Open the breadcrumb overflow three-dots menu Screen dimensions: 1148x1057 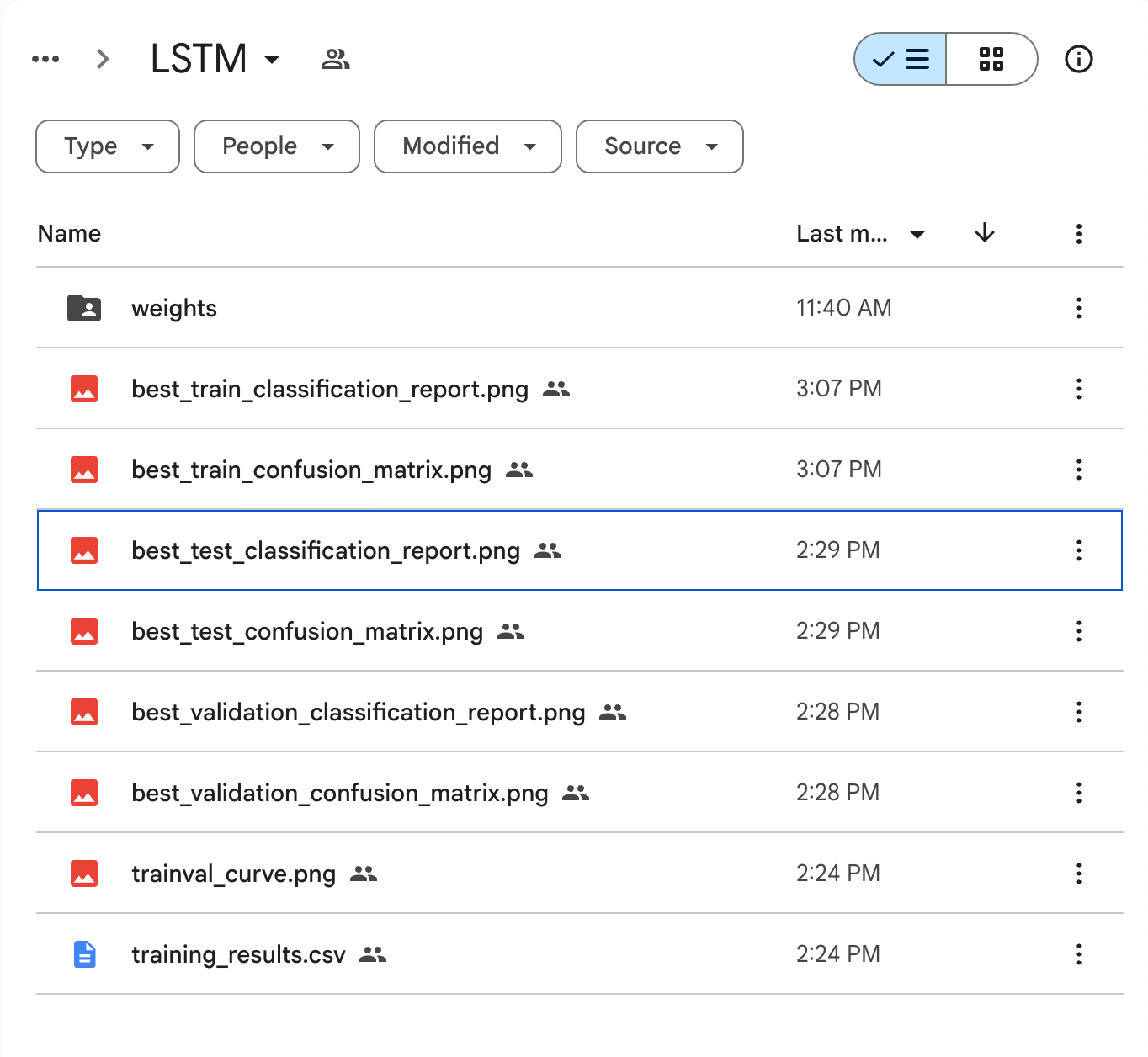click(45, 59)
